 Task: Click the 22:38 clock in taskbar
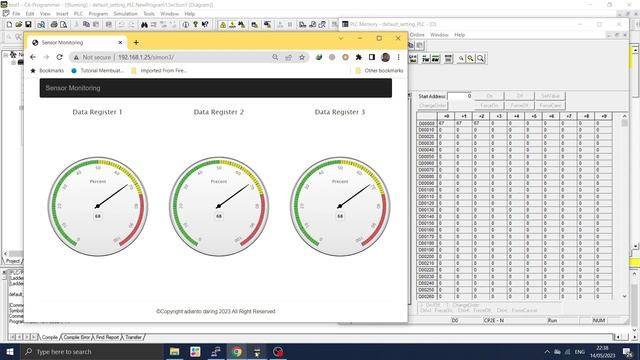(x=602, y=348)
